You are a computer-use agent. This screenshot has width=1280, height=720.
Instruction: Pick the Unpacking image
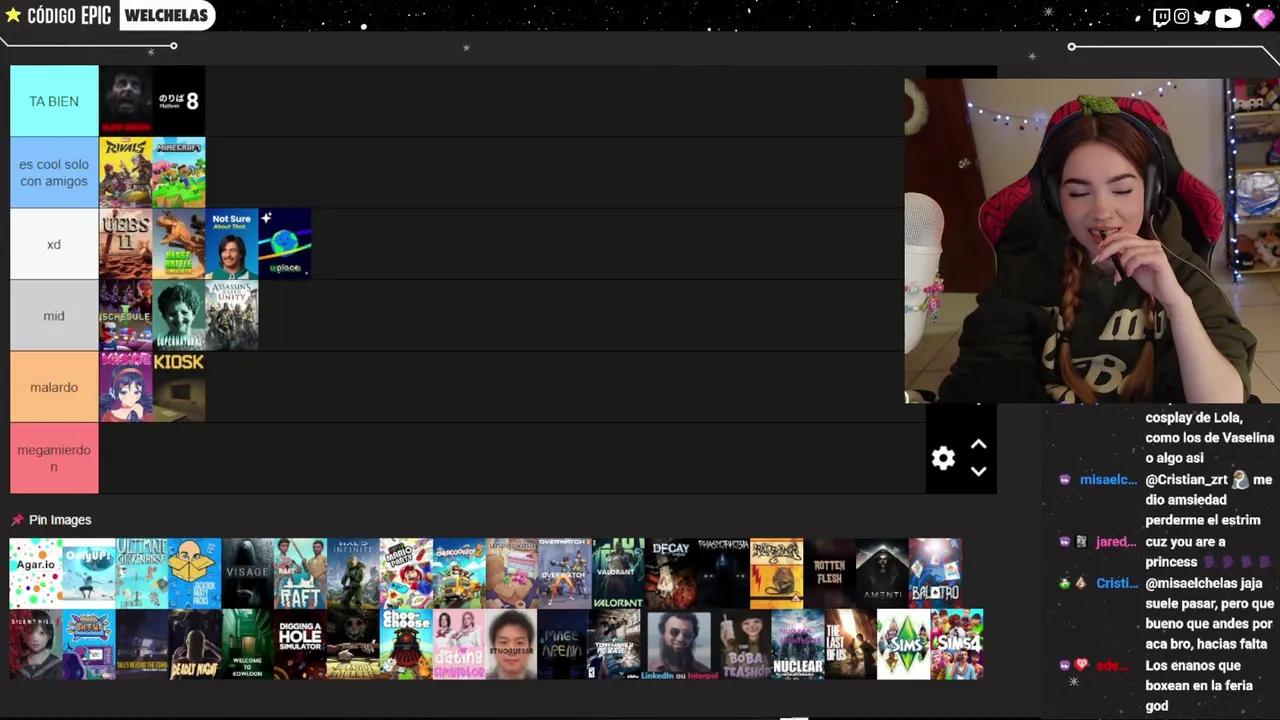pos(512,574)
